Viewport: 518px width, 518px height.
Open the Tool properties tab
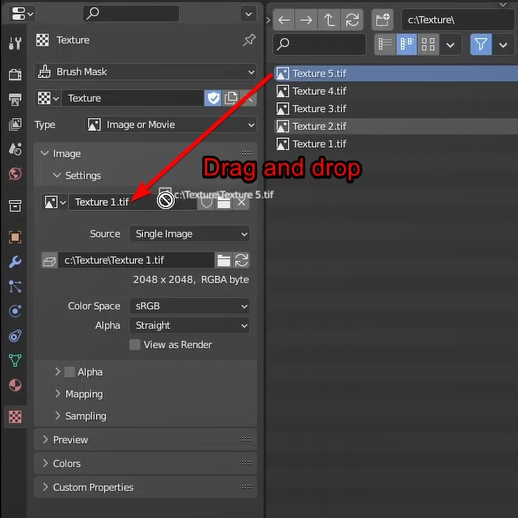click(x=15, y=43)
